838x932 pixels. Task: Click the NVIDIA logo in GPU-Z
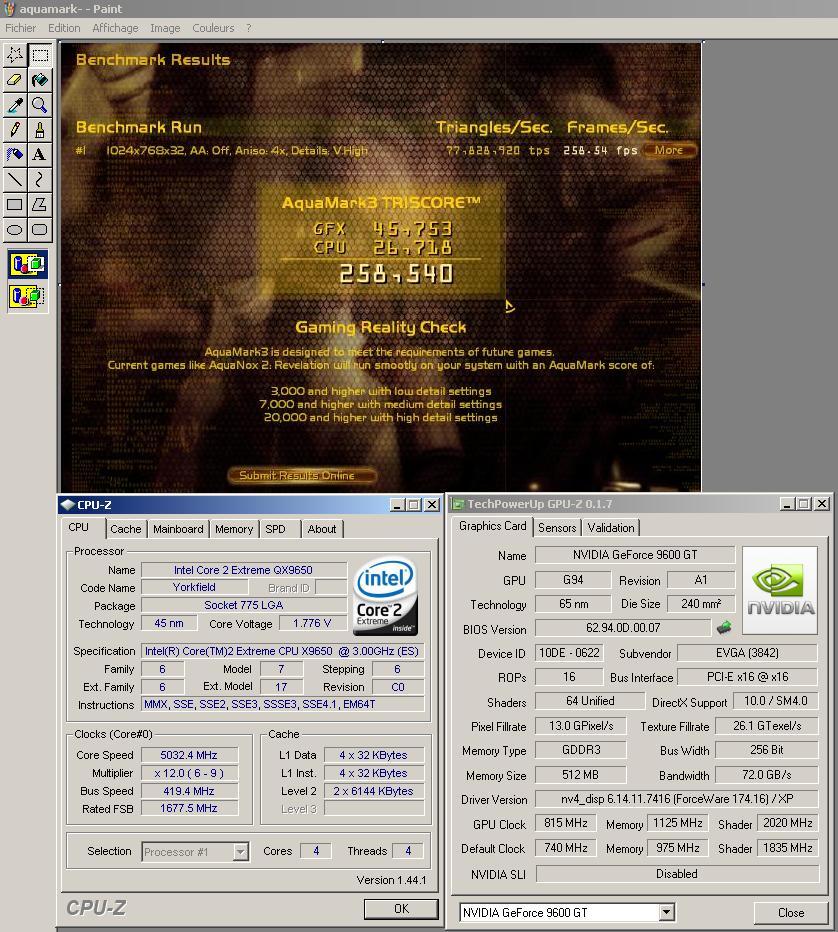(780, 590)
